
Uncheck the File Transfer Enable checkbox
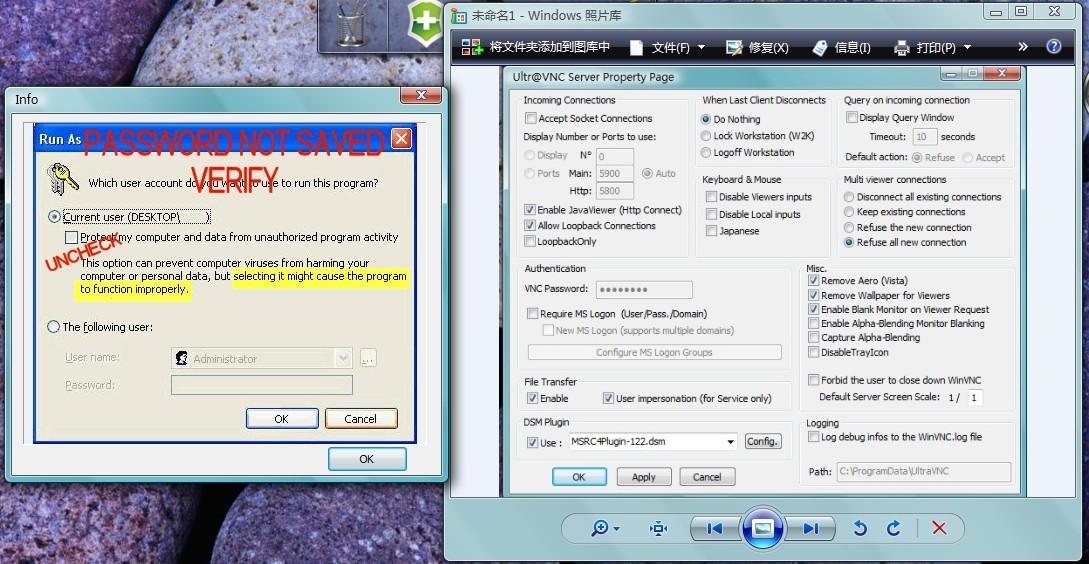point(533,398)
